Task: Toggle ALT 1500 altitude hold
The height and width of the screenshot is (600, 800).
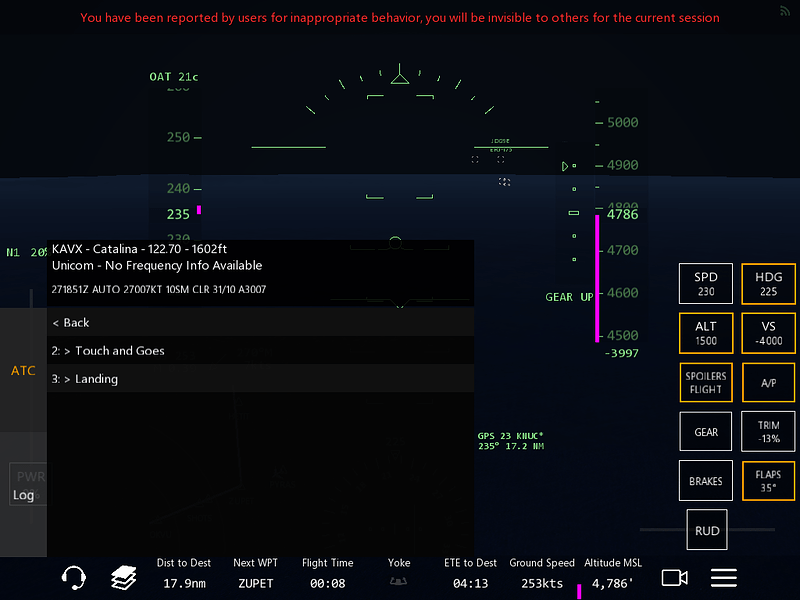Action: pos(706,333)
